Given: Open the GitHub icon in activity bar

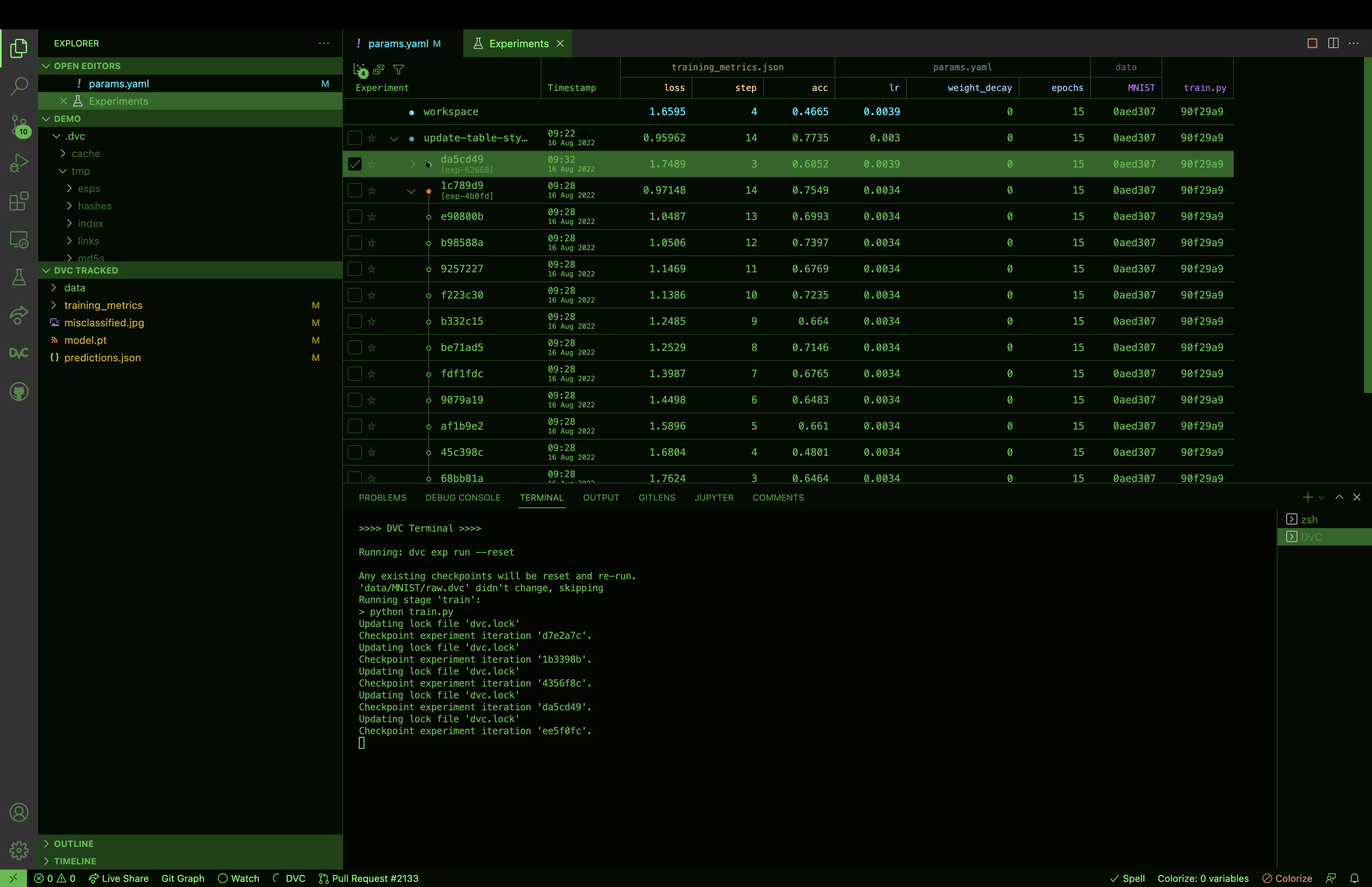Looking at the screenshot, I should (x=19, y=391).
